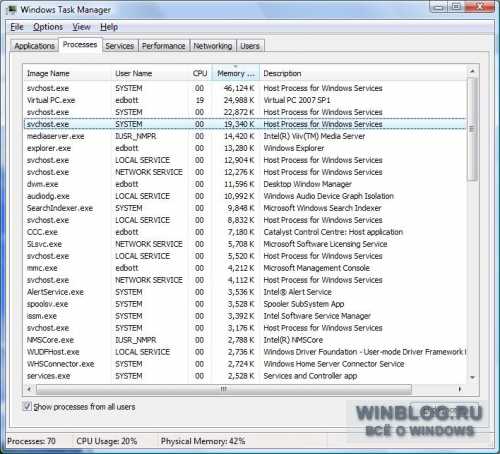Sort by Memory column header
500x454 pixels.
coord(236,73)
